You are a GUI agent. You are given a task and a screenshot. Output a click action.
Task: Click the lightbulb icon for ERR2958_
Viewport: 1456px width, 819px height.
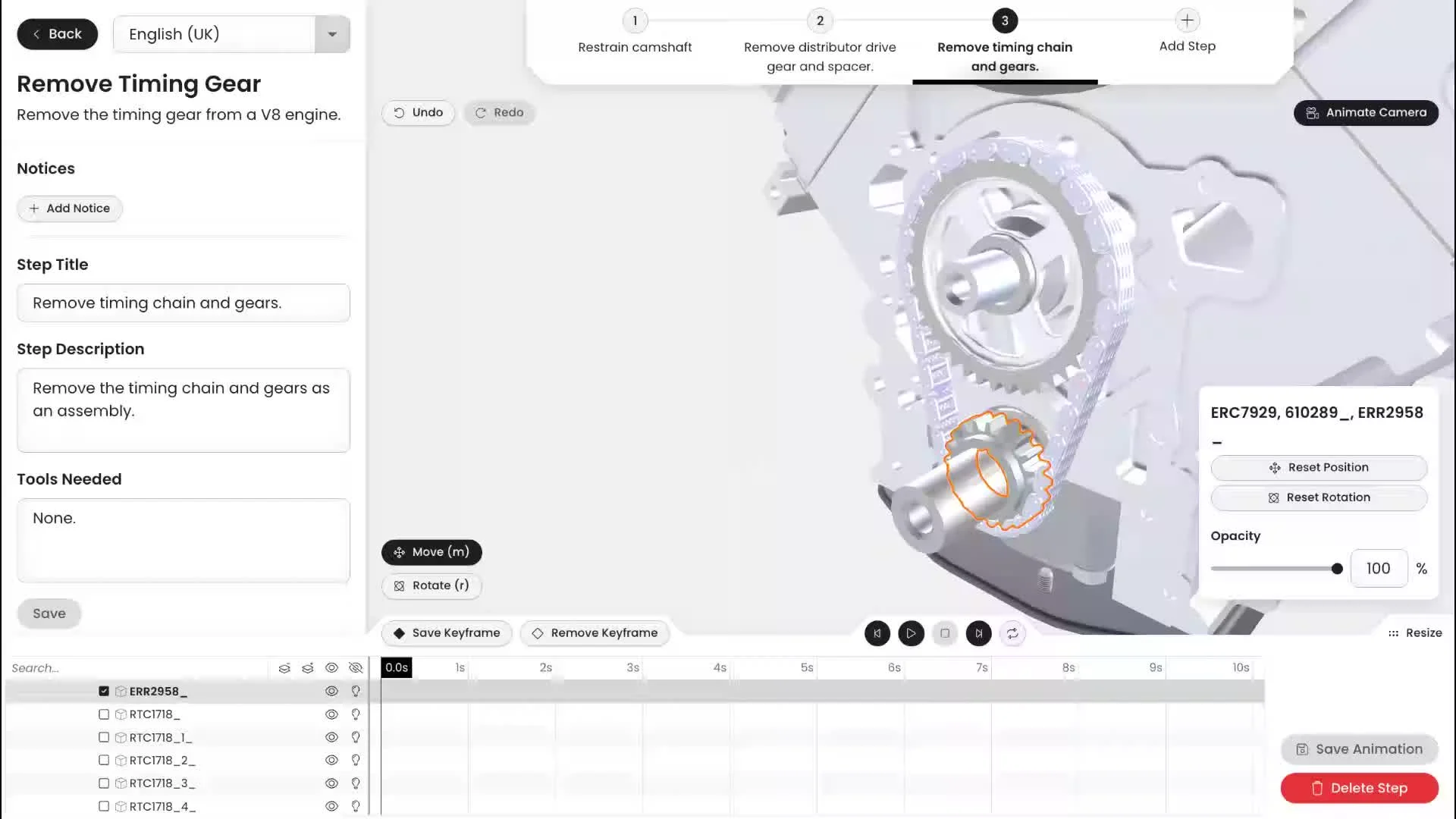tap(356, 692)
